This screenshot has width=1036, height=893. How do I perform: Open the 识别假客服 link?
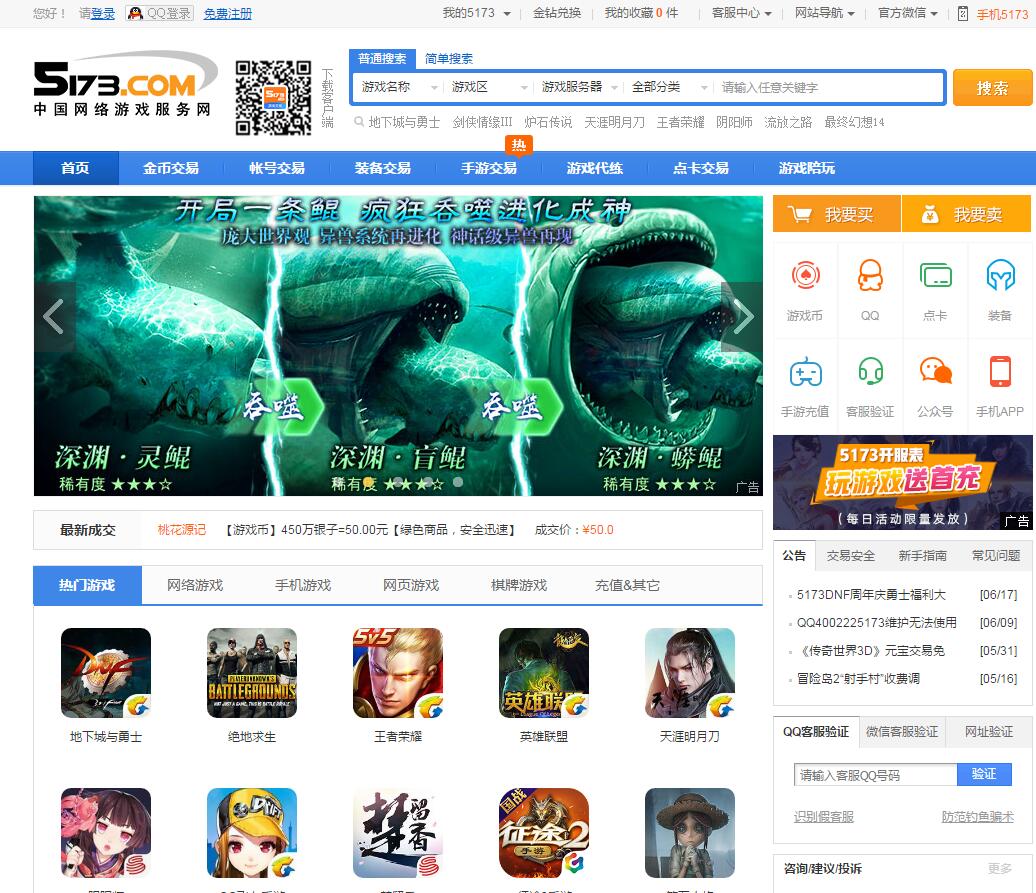coord(823,817)
